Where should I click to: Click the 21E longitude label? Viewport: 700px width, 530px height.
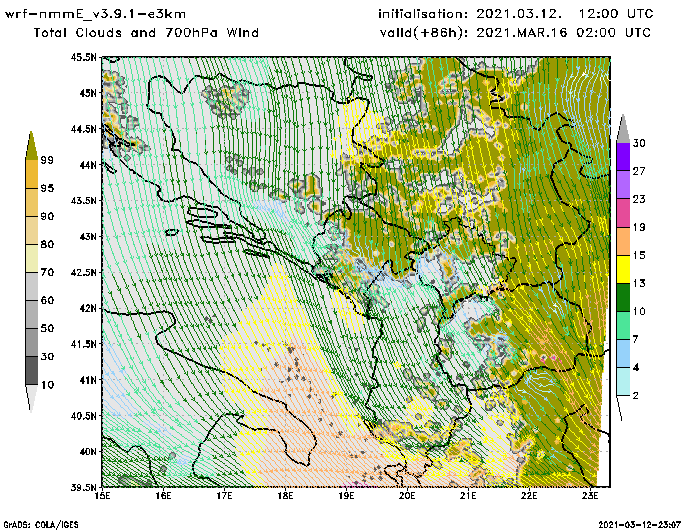tap(468, 496)
